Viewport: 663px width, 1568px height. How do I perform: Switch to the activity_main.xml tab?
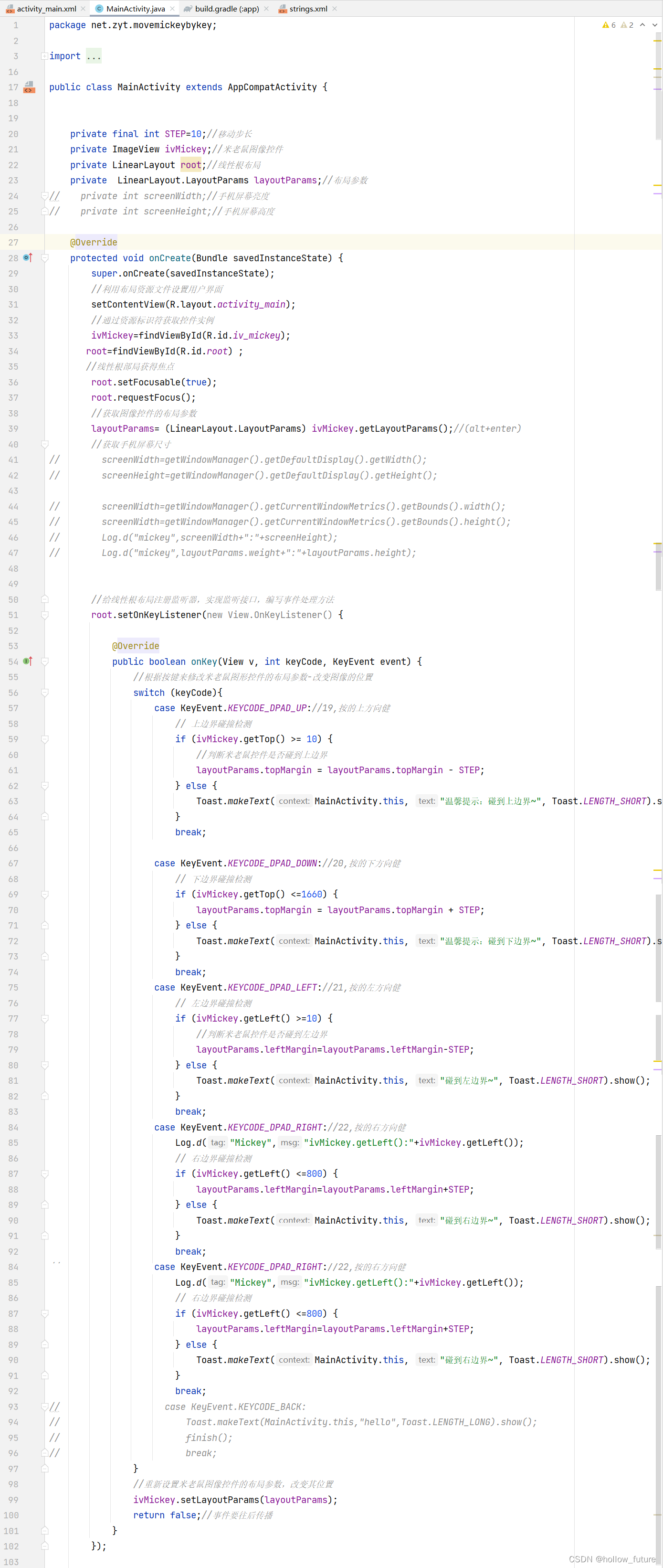[46, 9]
